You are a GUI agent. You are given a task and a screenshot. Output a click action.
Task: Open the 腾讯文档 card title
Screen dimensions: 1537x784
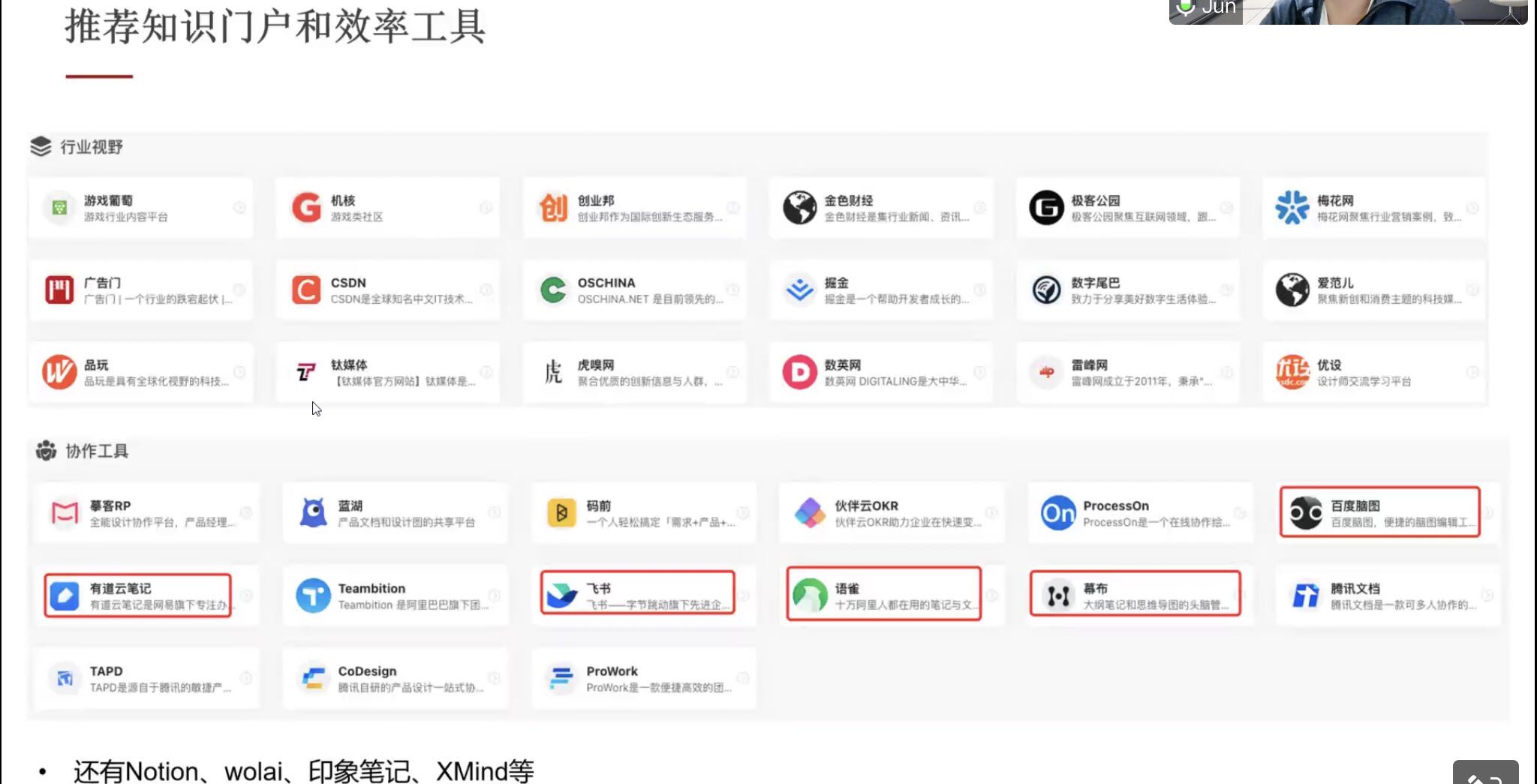[x=1355, y=588]
